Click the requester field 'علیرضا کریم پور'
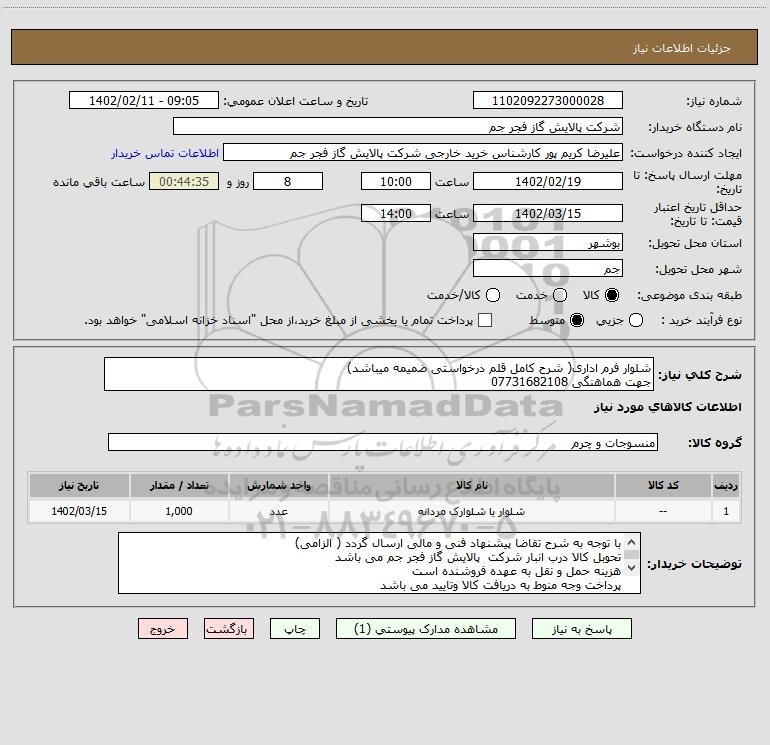 click(x=423, y=153)
